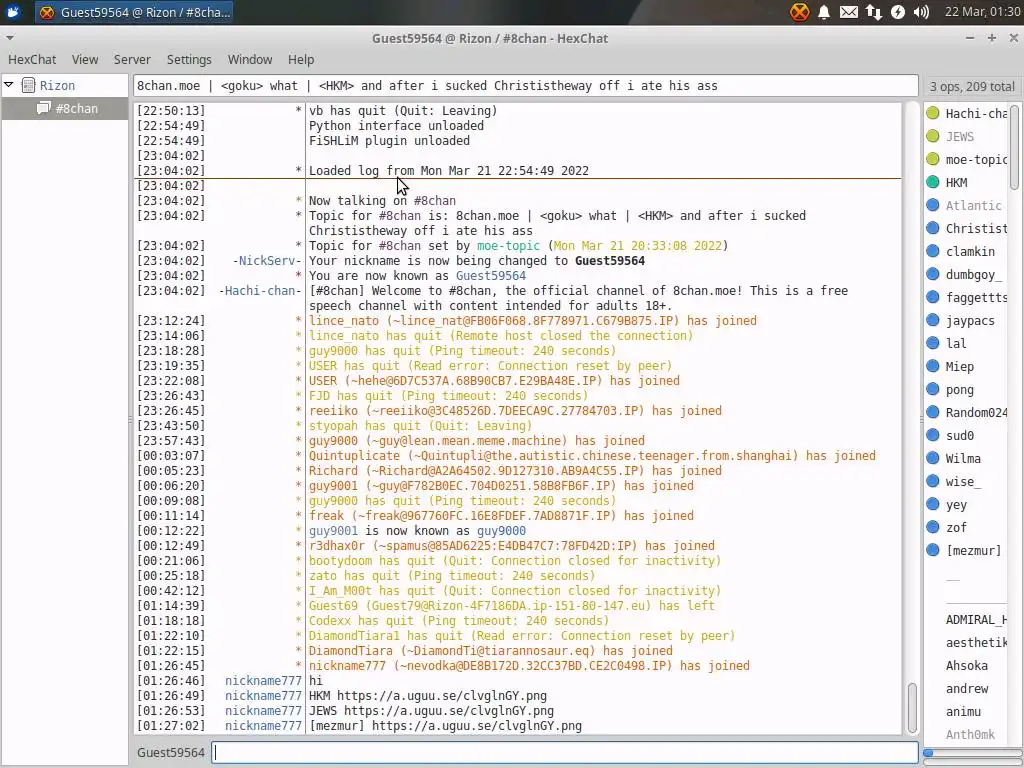Screen dimensions: 1024x768
Task: Select user HKM in user list
Action: coord(956,183)
